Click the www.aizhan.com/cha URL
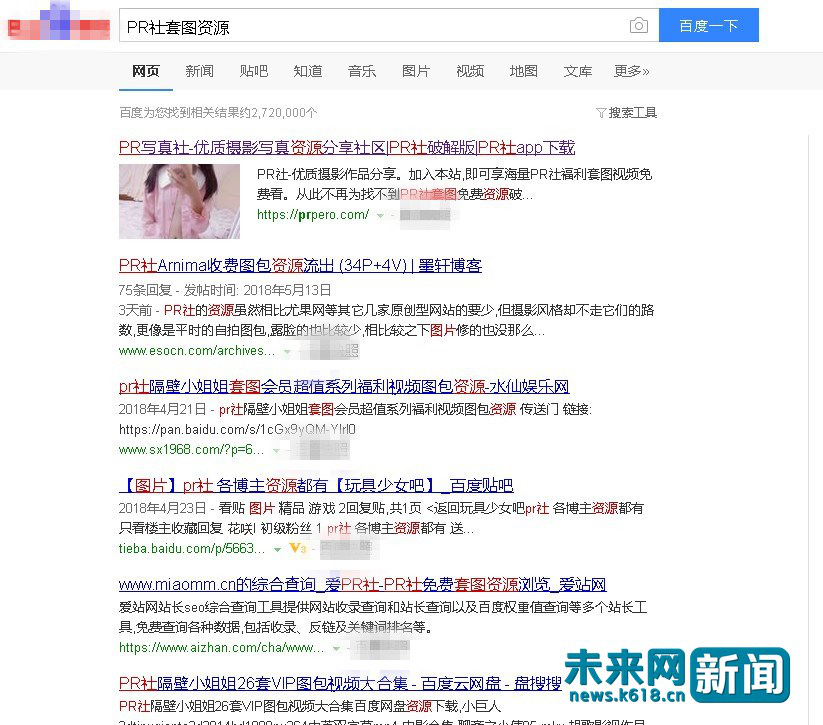Image resolution: width=823 pixels, height=725 pixels. (x=221, y=648)
